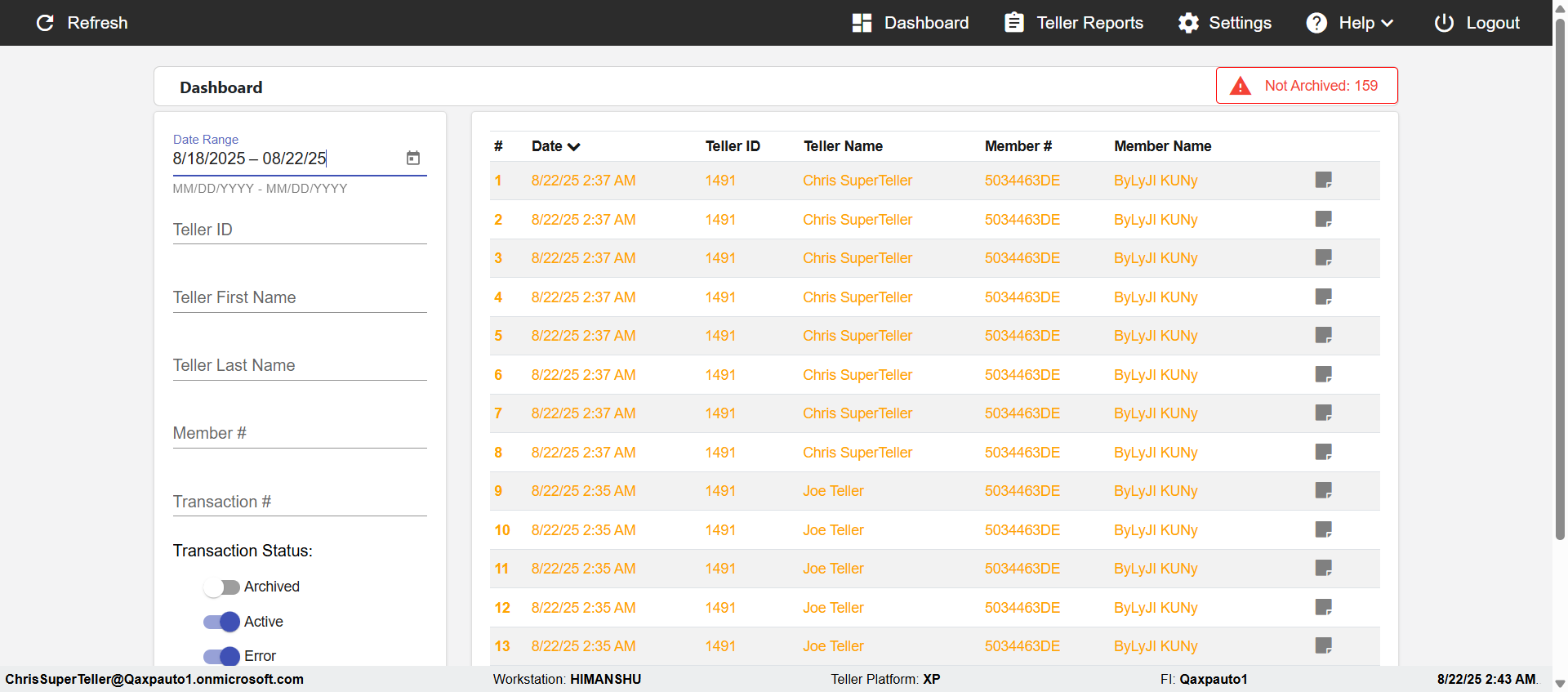Open the Date Range calendar picker icon
Viewport: 1568px width, 692px height.
tap(413, 158)
